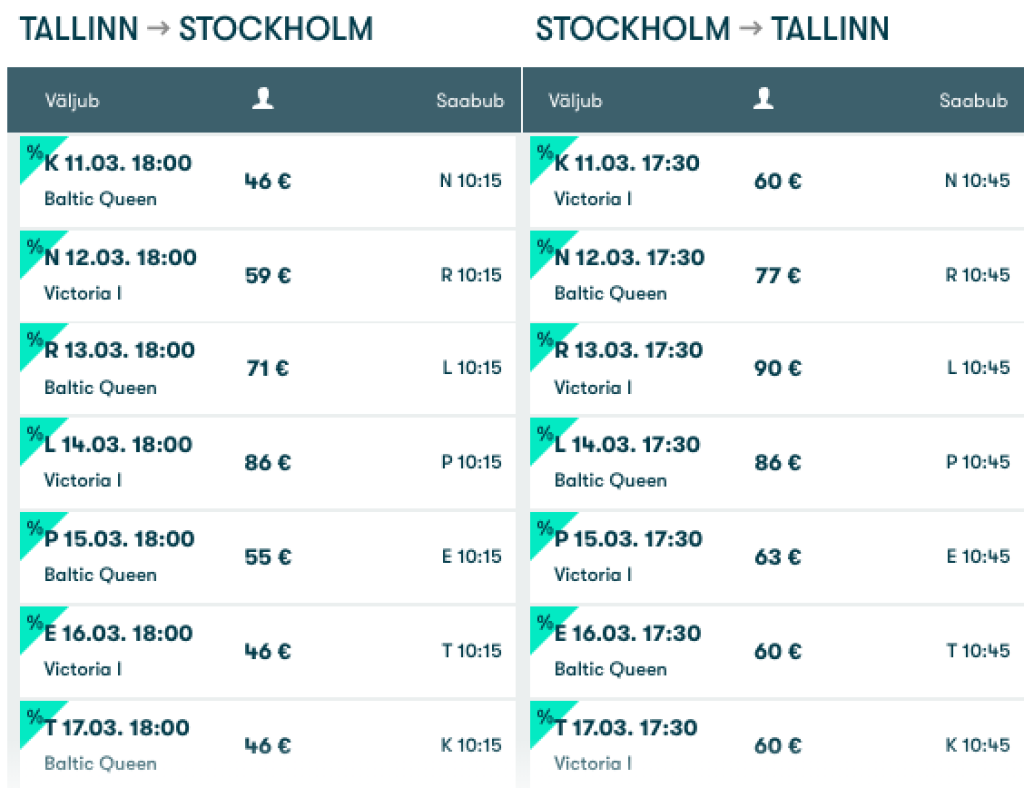This screenshot has height=788, width=1024.
Task: Click discount badge on L 14.03. 17:30 departure
Action: (545, 434)
